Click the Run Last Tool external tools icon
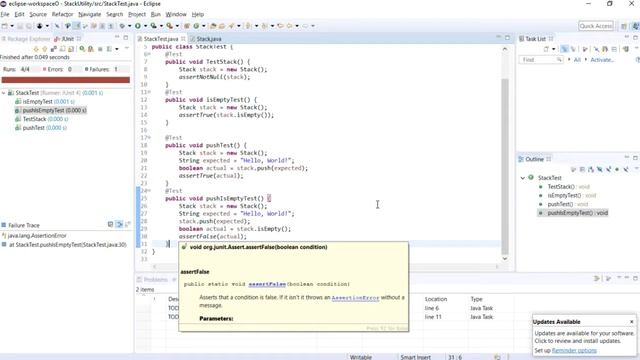Image resolution: width=640 pixels, height=360 pixels. [x=169, y=26]
